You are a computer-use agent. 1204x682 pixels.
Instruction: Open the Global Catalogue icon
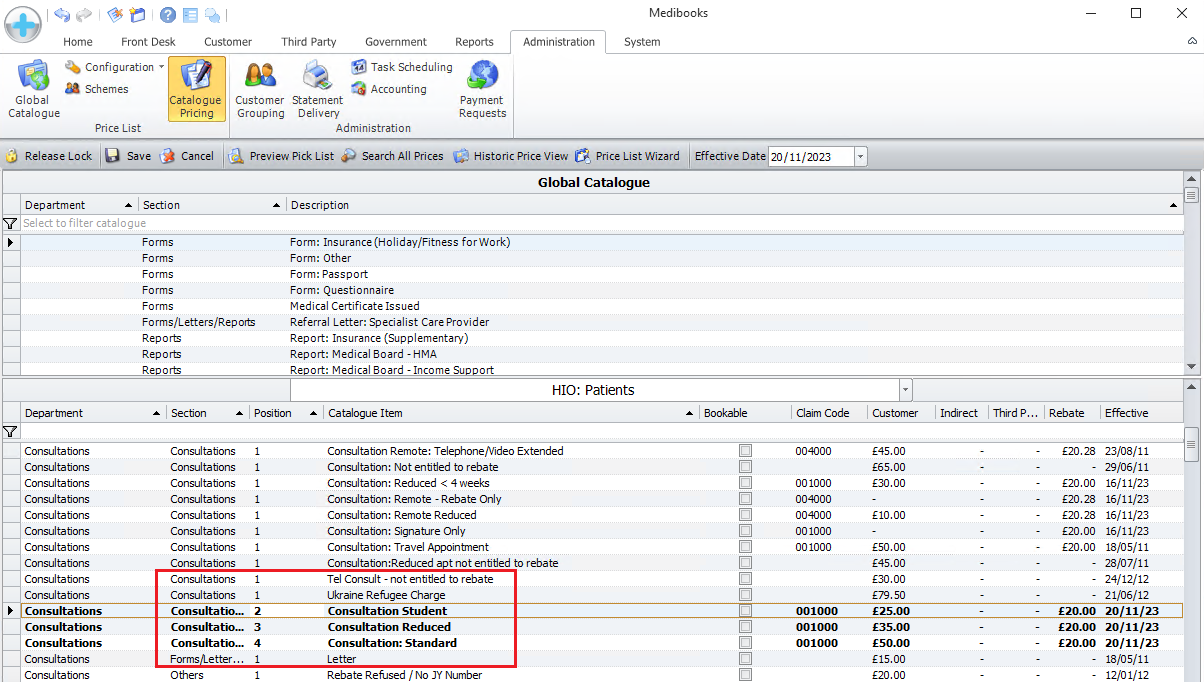(34, 89)
